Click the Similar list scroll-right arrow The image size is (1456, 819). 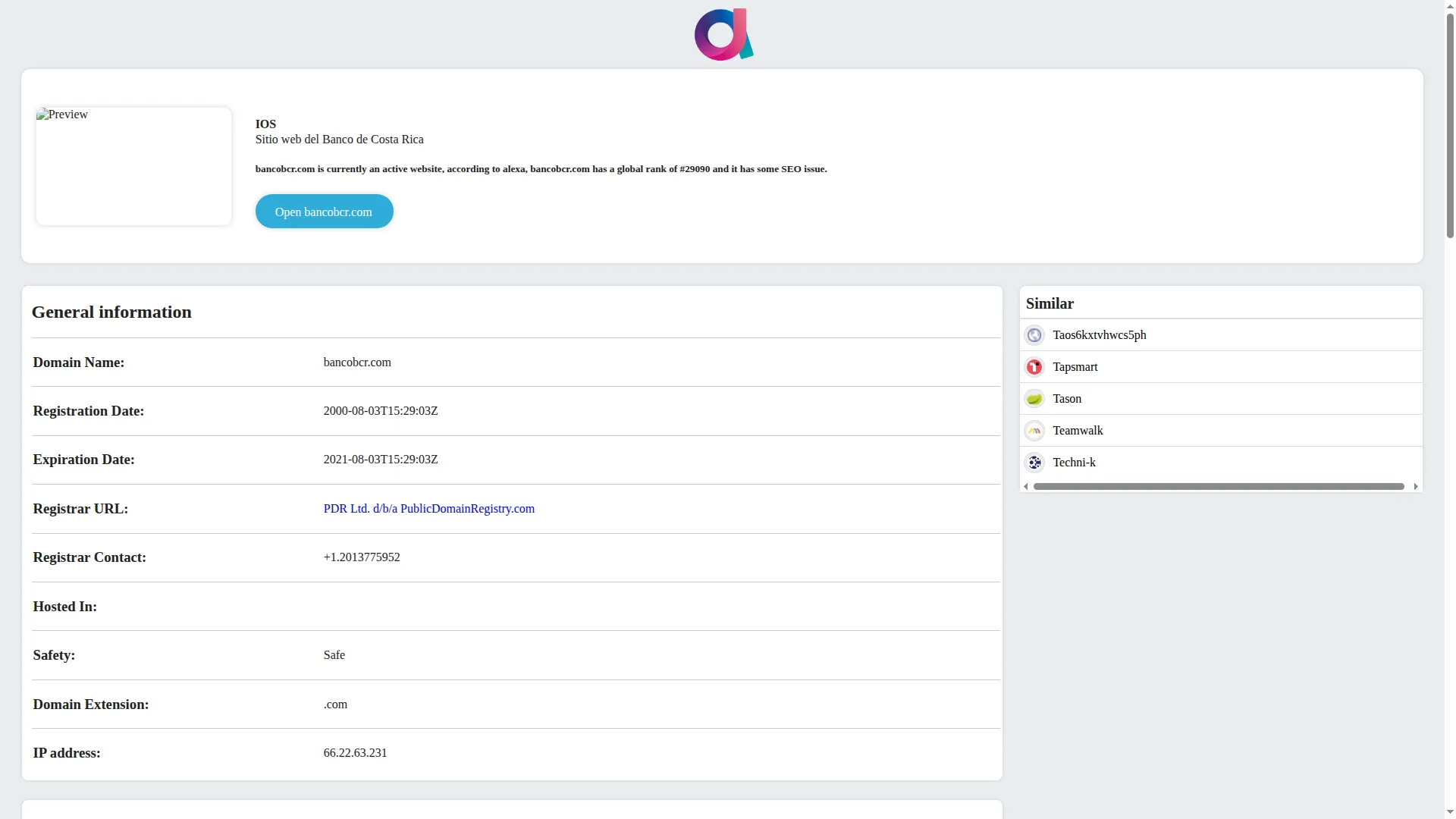pos(1416,487)
